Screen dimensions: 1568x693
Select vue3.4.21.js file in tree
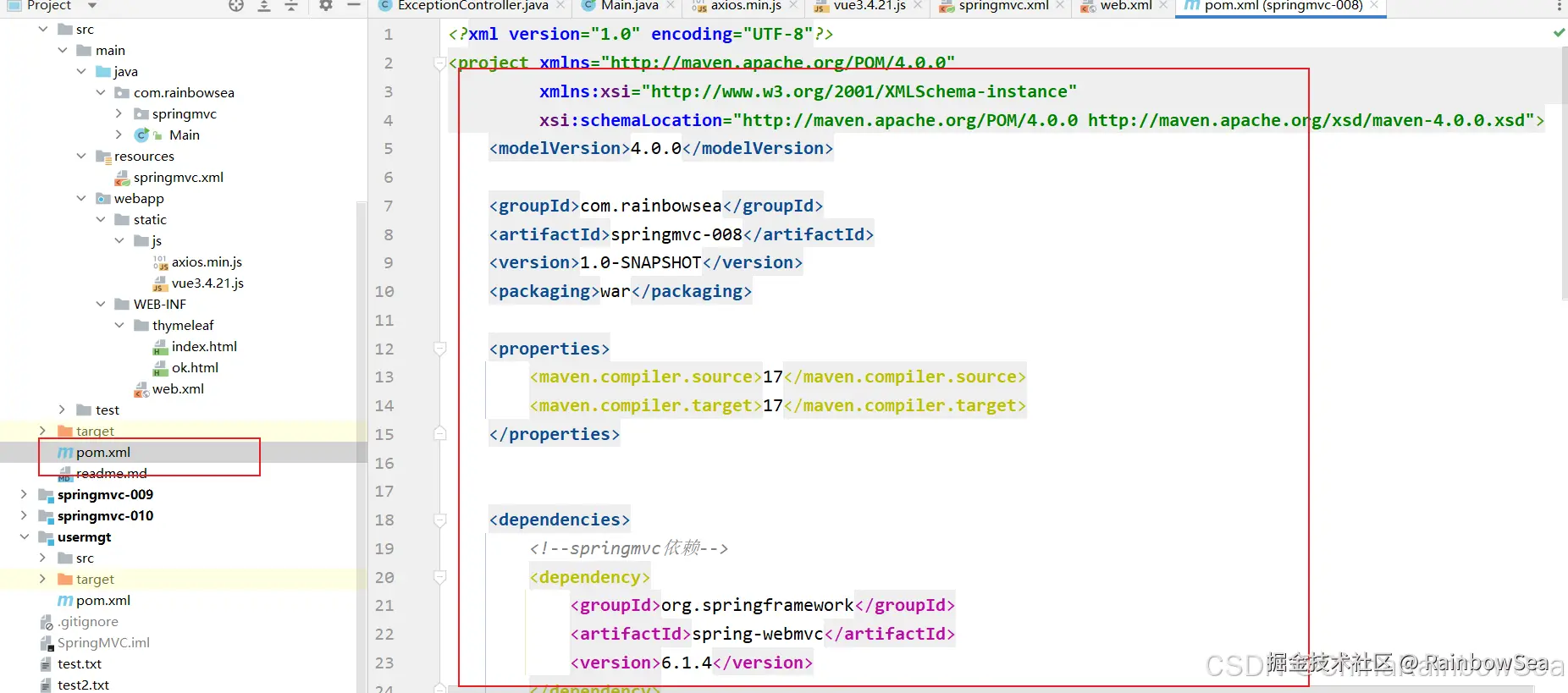207,283
